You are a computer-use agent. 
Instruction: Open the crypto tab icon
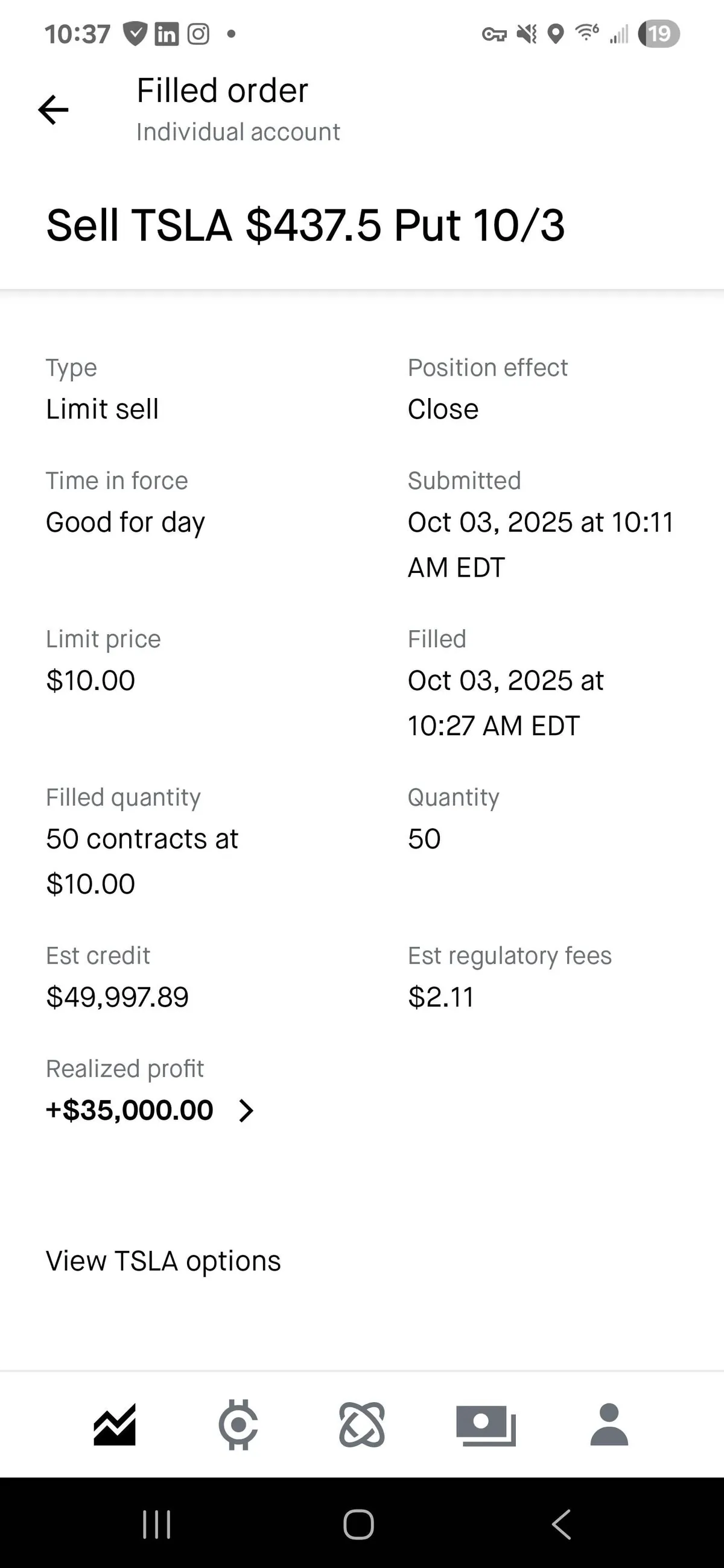(238, 1424)
